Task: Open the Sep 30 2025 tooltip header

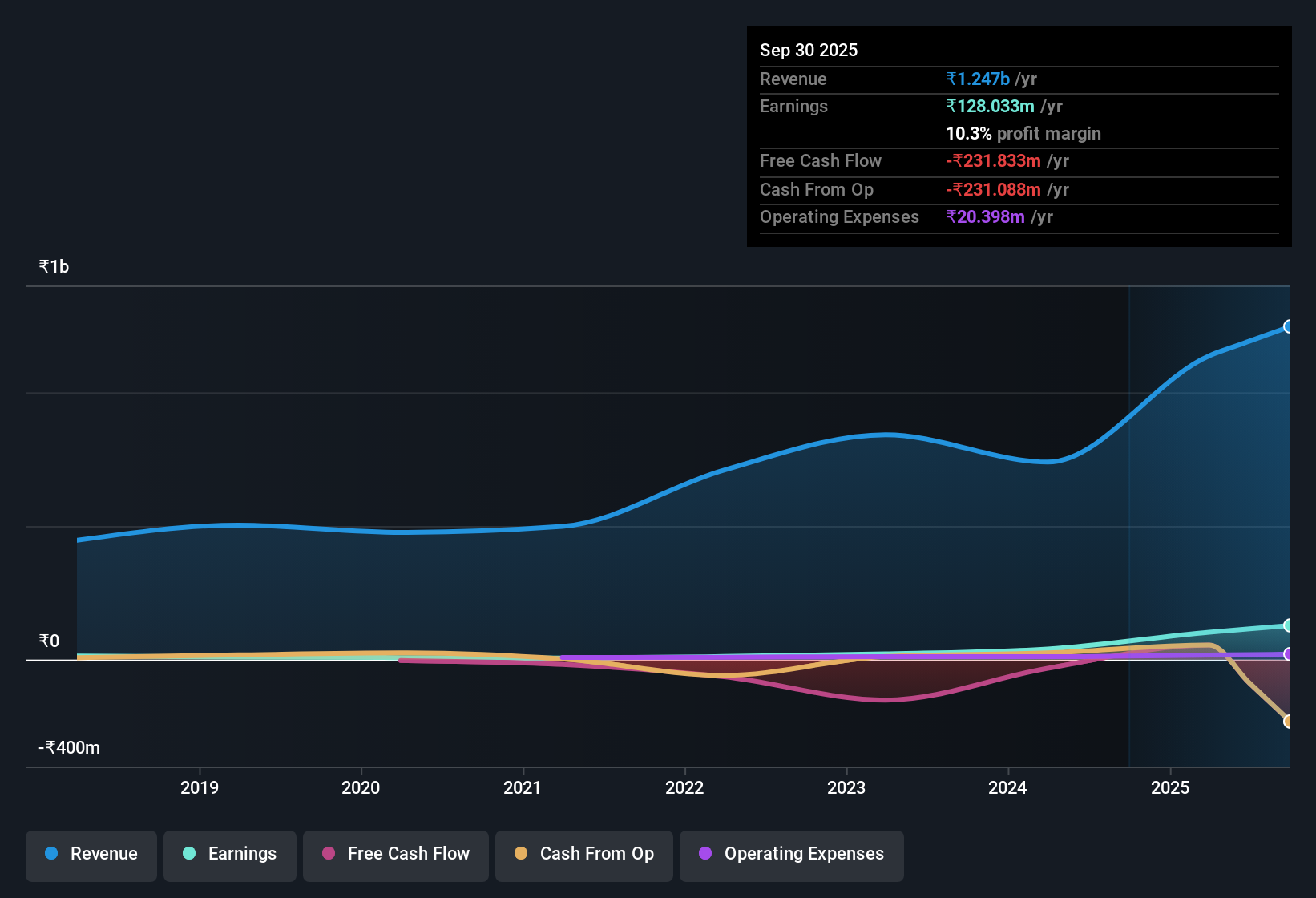Action: point(809,50)
